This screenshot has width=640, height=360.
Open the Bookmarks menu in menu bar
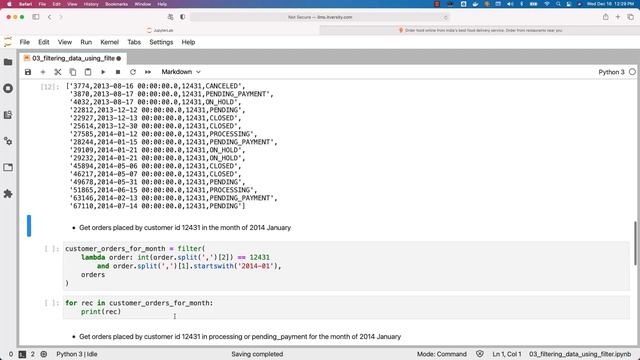coord(116,4)
